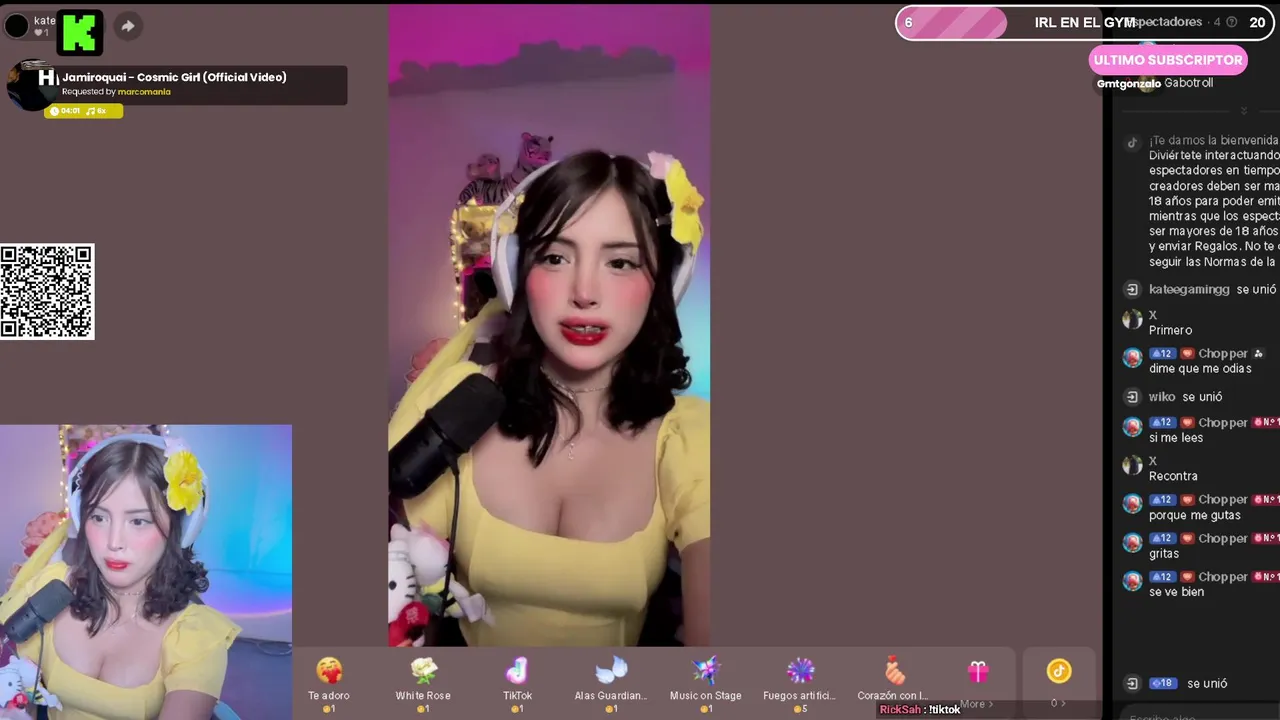Open wiko's username in chat
1280x720 pixels.
tap(1162, 397)
